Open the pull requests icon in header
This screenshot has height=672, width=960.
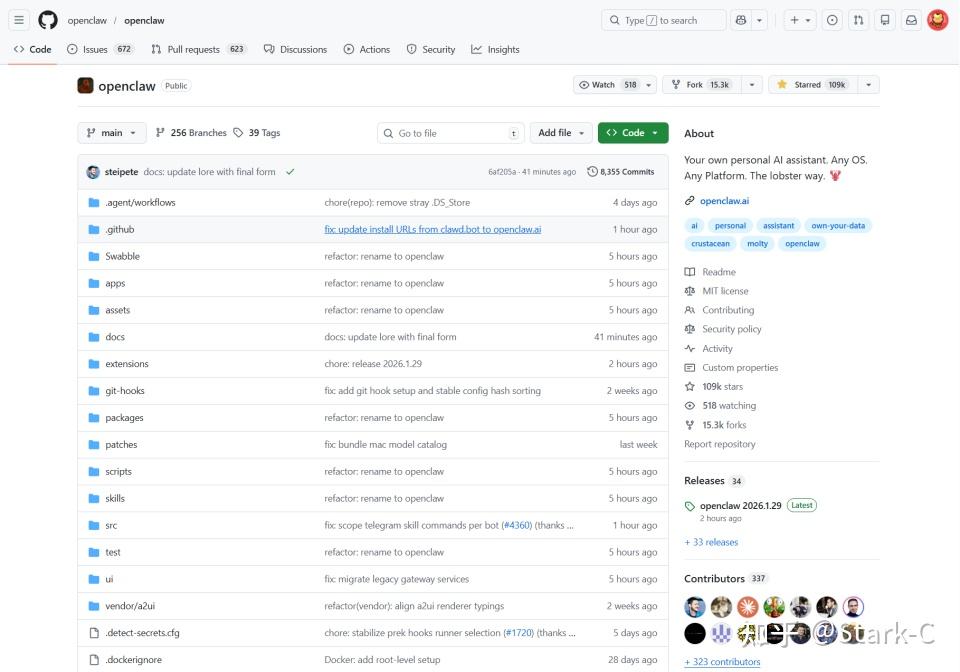(x=858, y=20)
